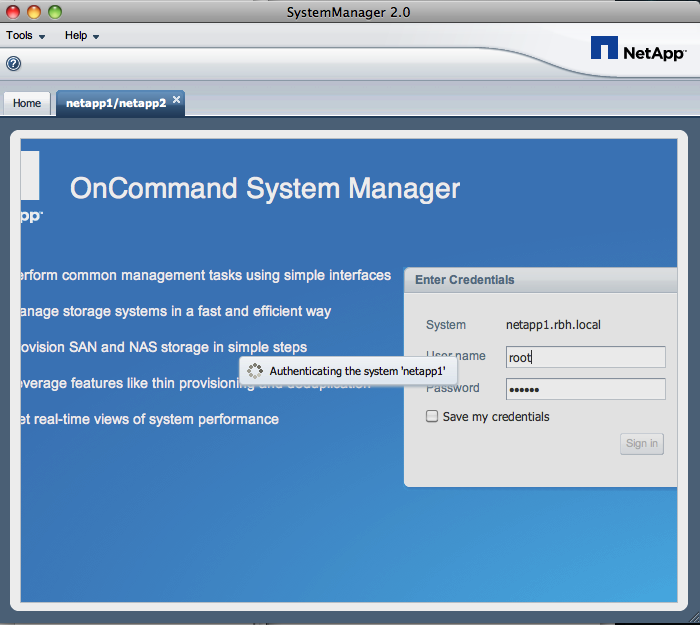Focus the Password input field
The image size is (700, 625).
click(x=585, y=389)
